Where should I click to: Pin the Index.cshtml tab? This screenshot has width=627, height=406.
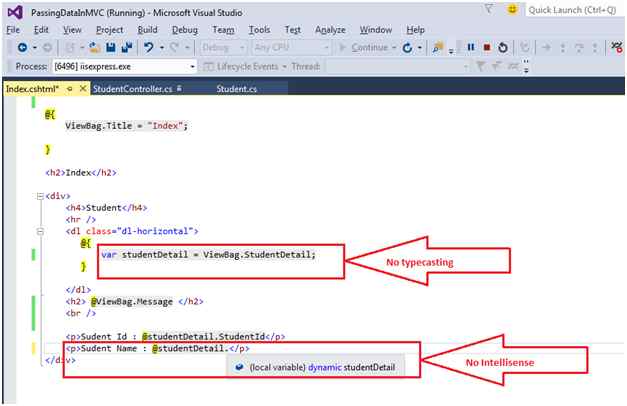[70, 88]
